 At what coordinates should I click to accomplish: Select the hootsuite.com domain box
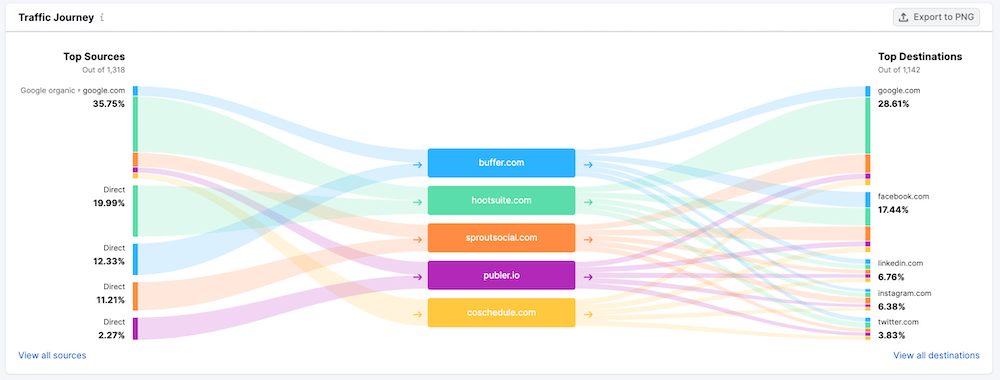tap(501, 200)
